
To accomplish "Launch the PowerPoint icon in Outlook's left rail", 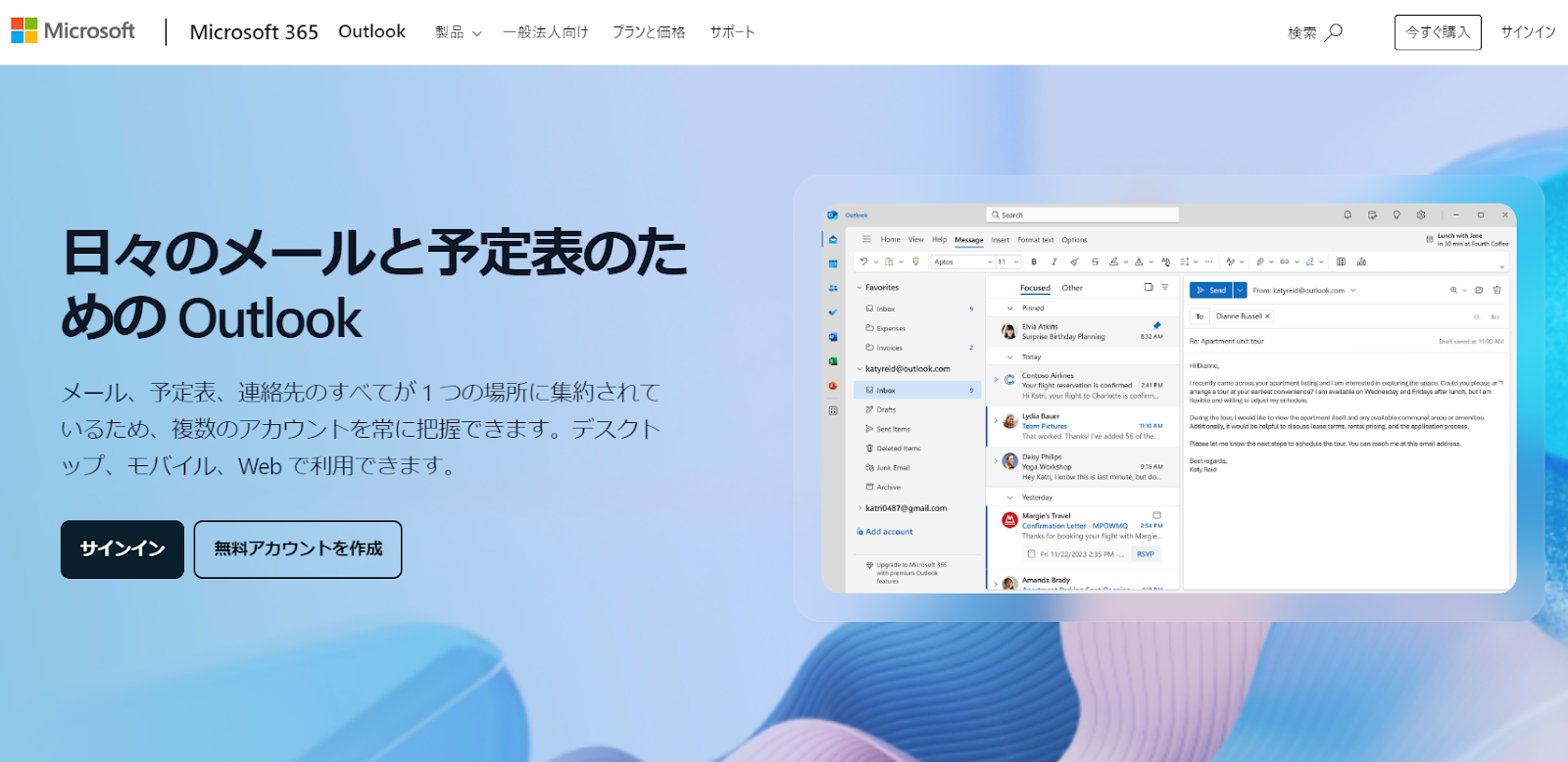I will coord(833,386).
